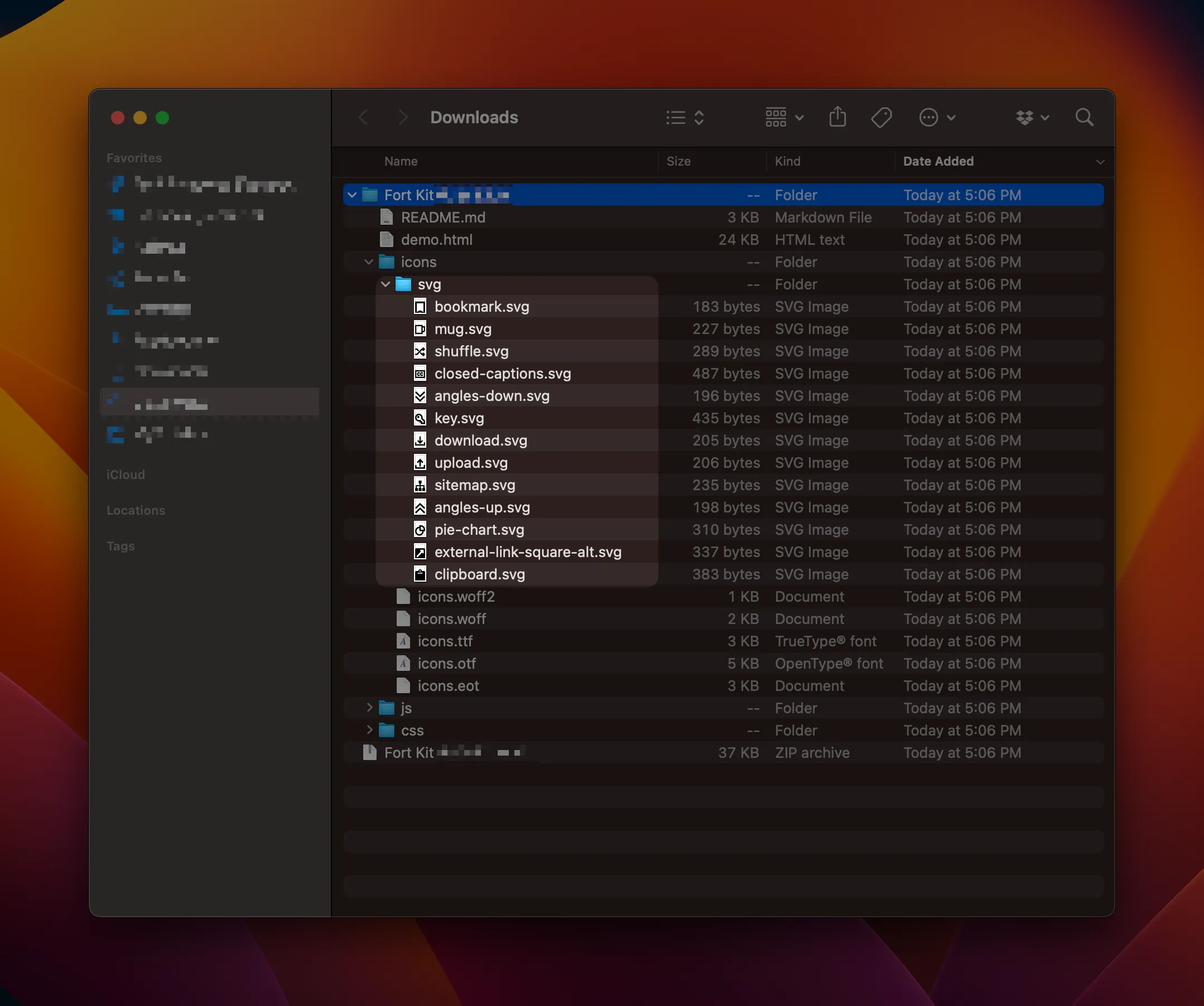Expand the css folder

[x=369, y=730]
